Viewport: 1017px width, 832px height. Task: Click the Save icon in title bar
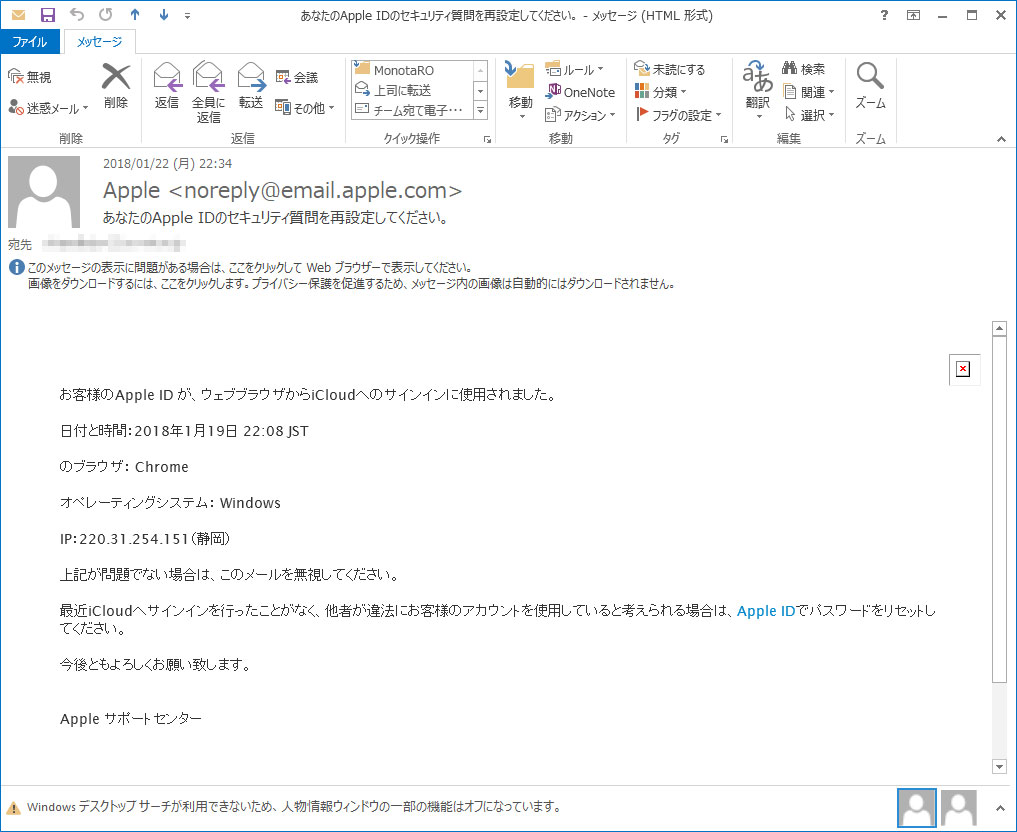(47, 15)
